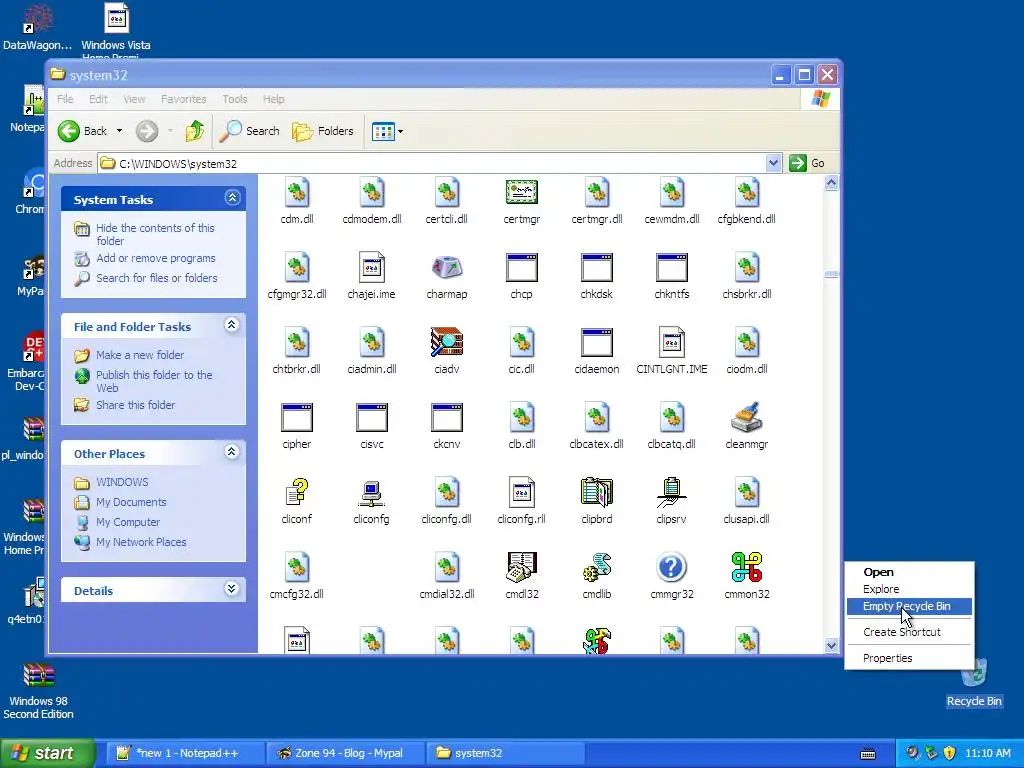Select the cmmgr32 question mark icon
Viewport: 1024px width, 768px height.
(x=671, y=568)
